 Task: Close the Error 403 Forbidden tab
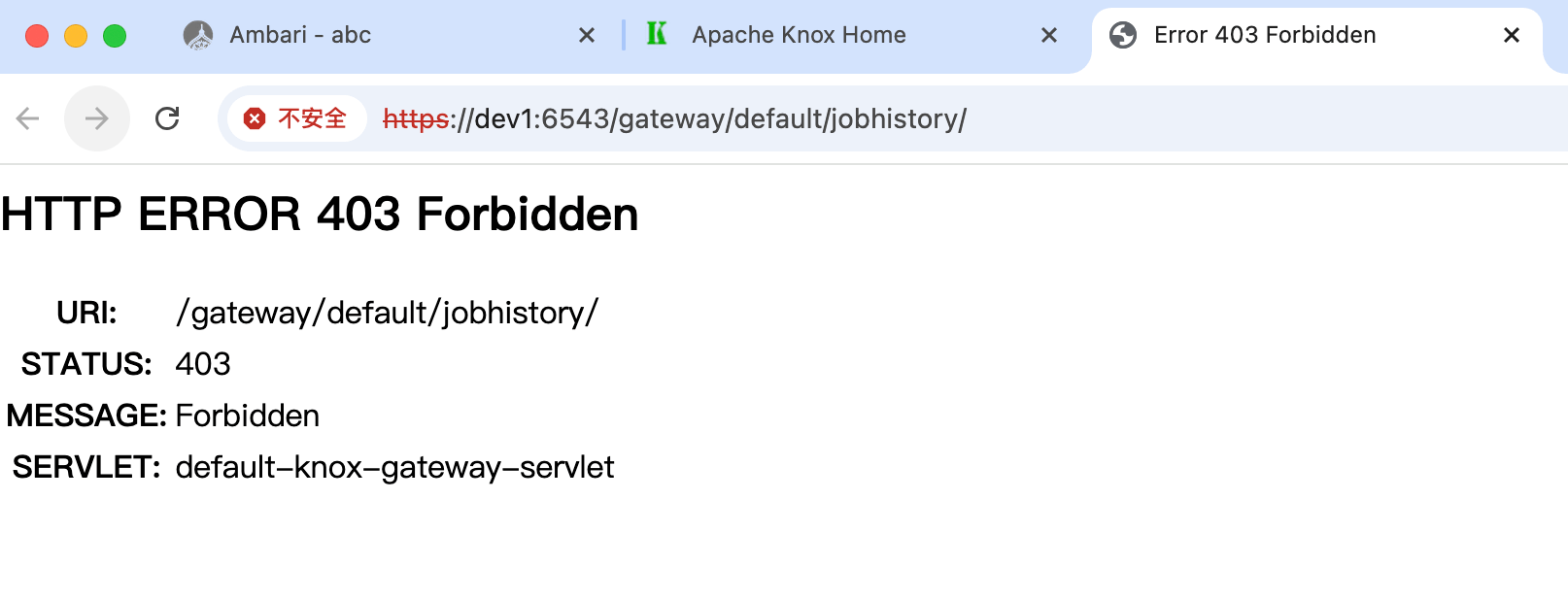(x=1512, y=36)
